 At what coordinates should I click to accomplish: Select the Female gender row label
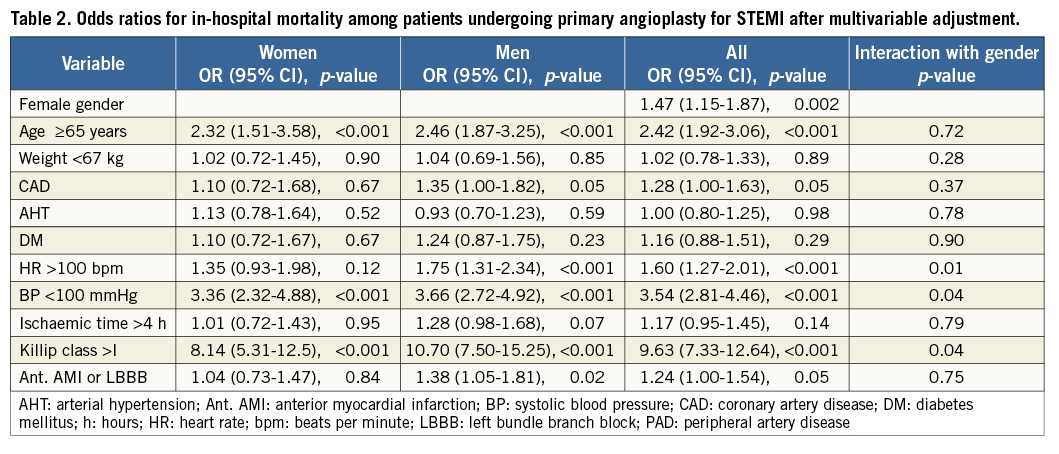coord(67,103)
